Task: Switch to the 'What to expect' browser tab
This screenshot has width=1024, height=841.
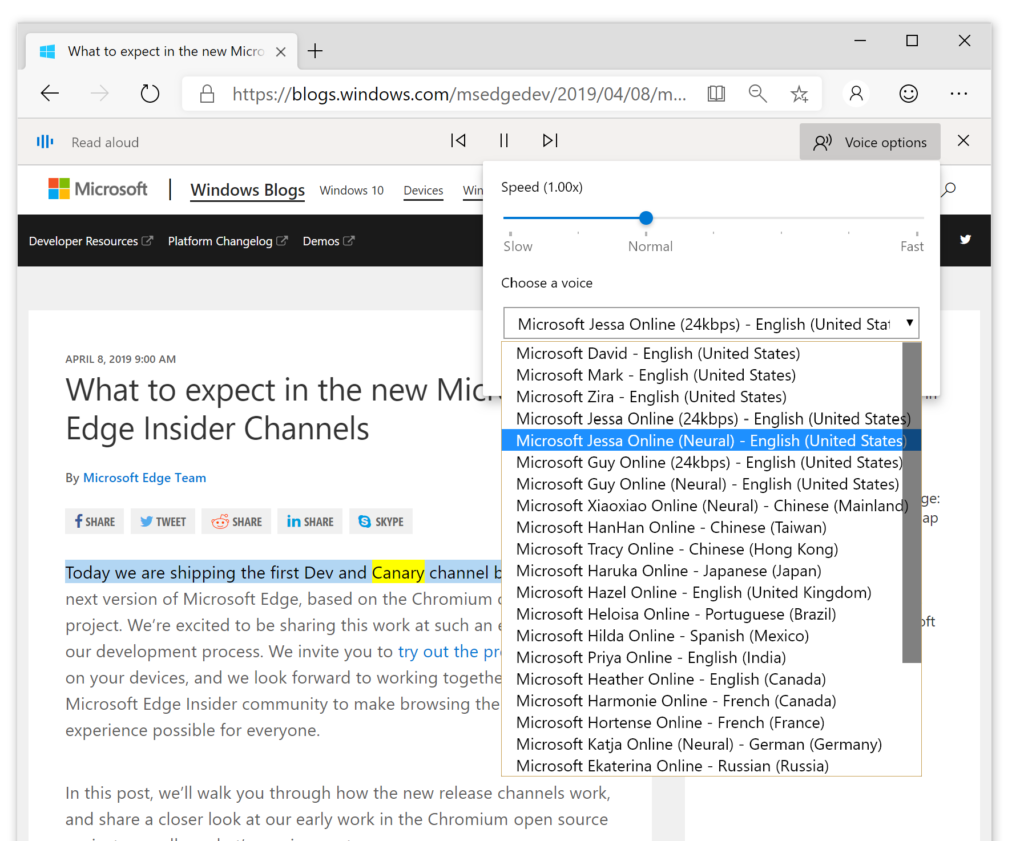Action: click(160, 50)
